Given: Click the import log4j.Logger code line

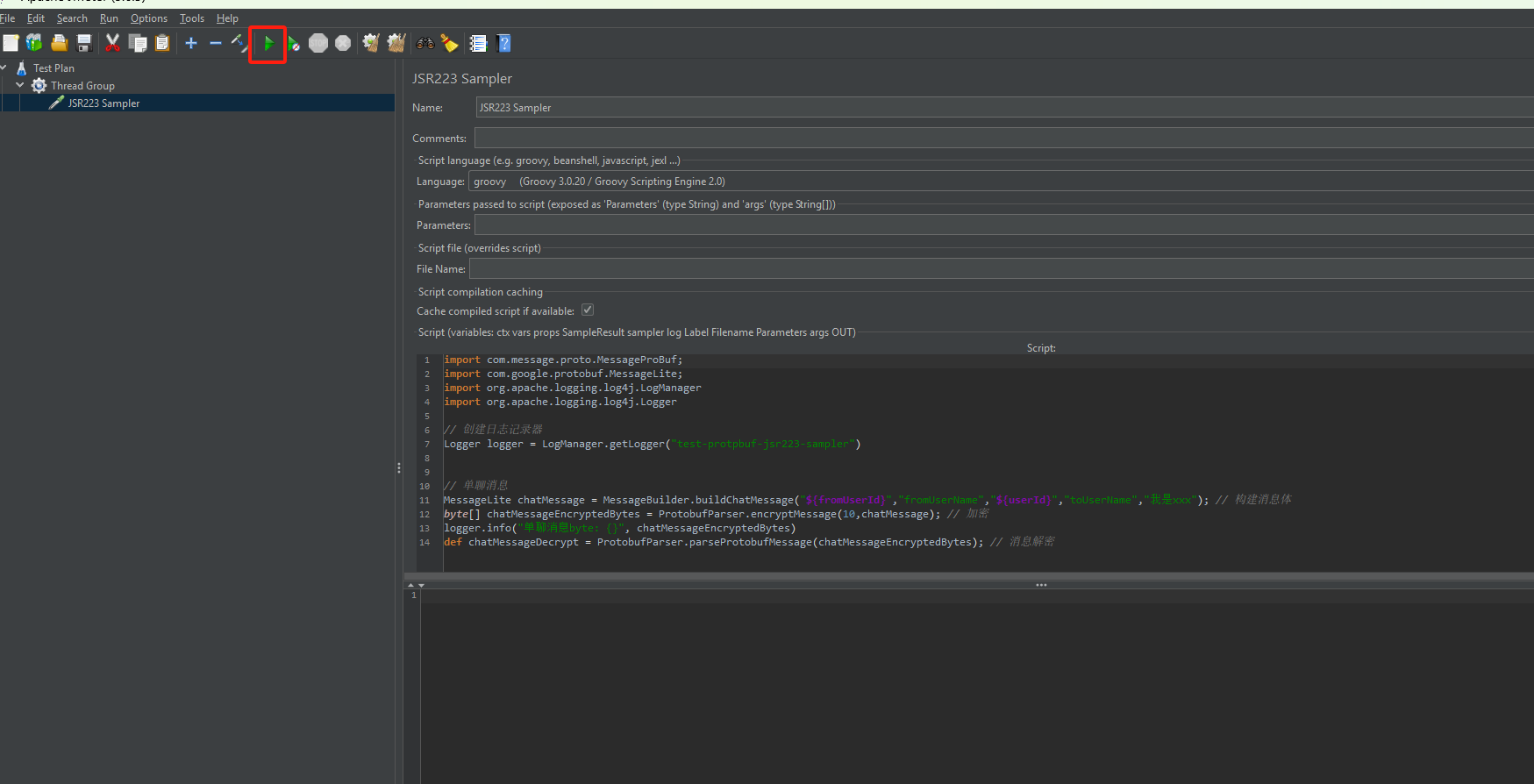Looking at the screenshot, I should [560, 402].
